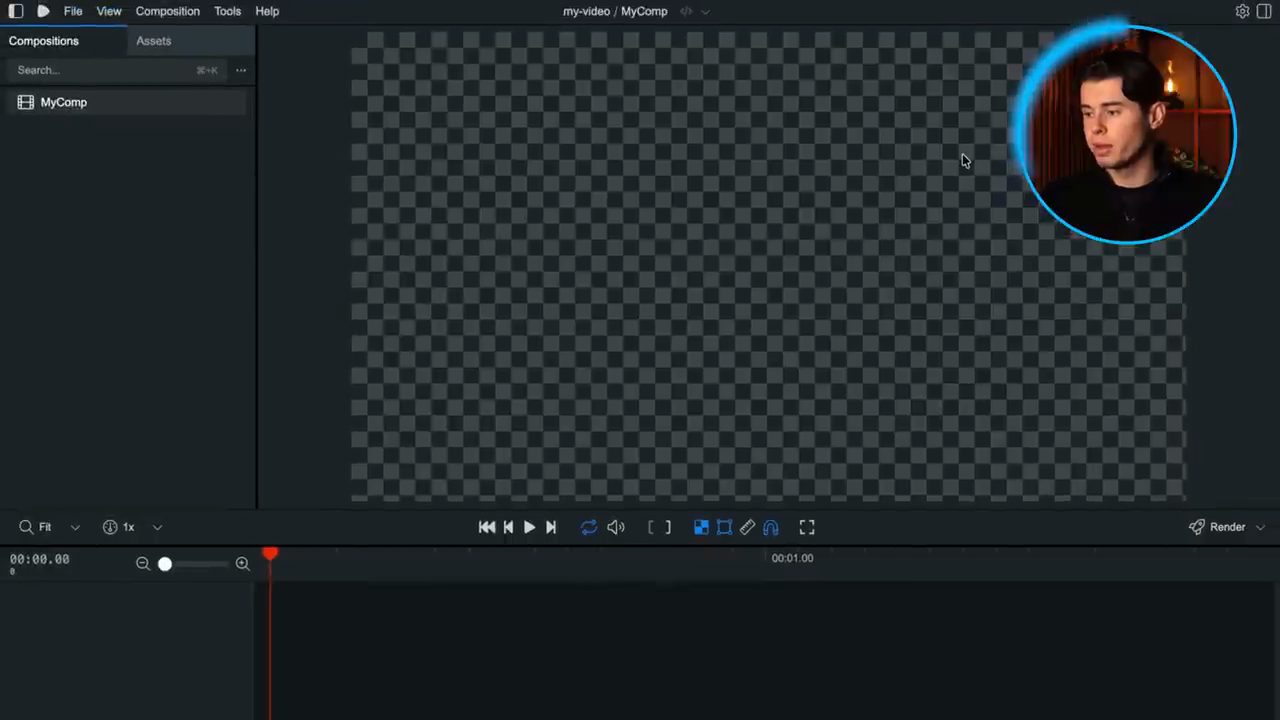
Task: Click the Render button
Action: coord(1217,527)
